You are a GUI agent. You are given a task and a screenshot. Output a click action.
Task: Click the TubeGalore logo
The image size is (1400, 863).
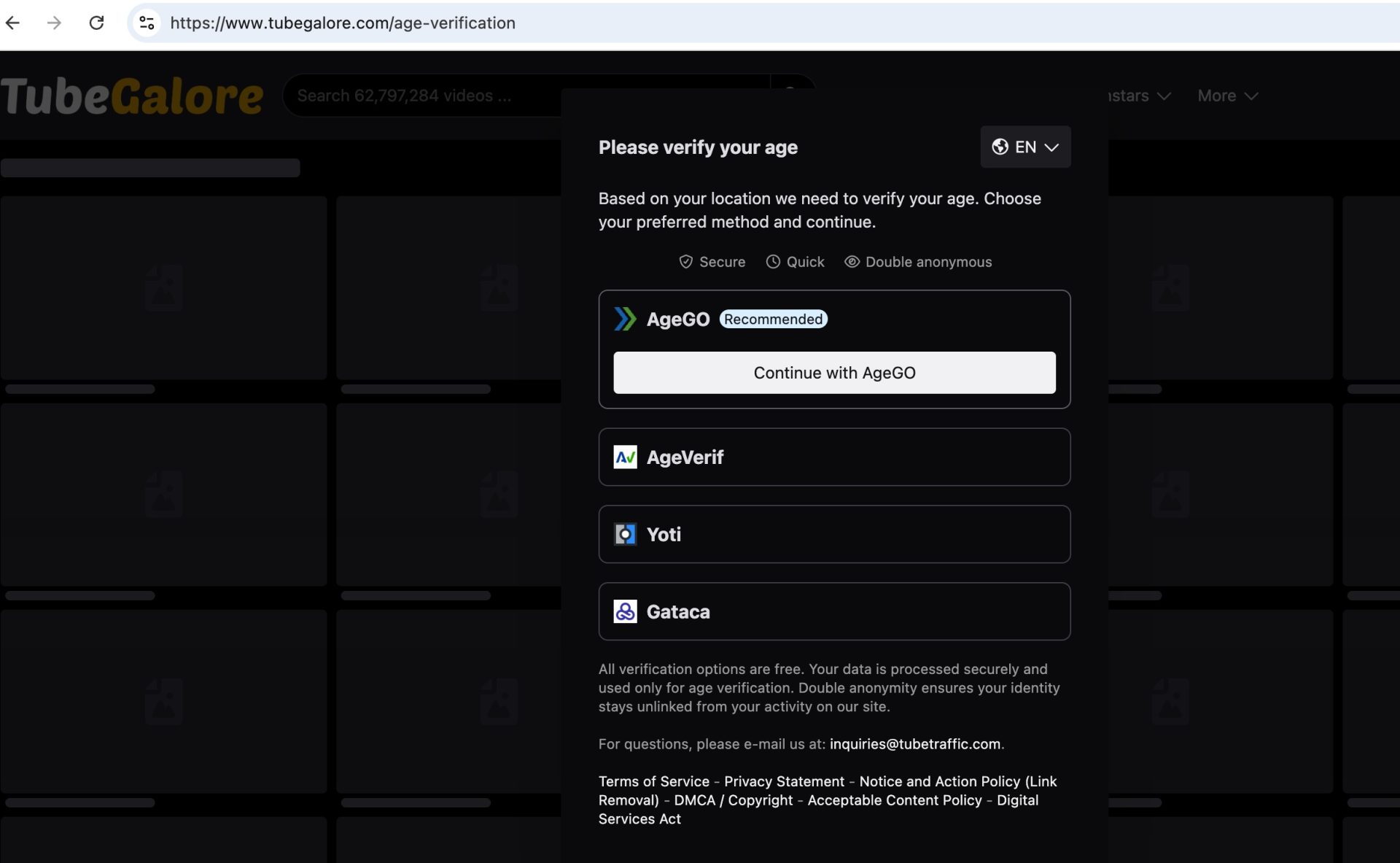point(132,96)
